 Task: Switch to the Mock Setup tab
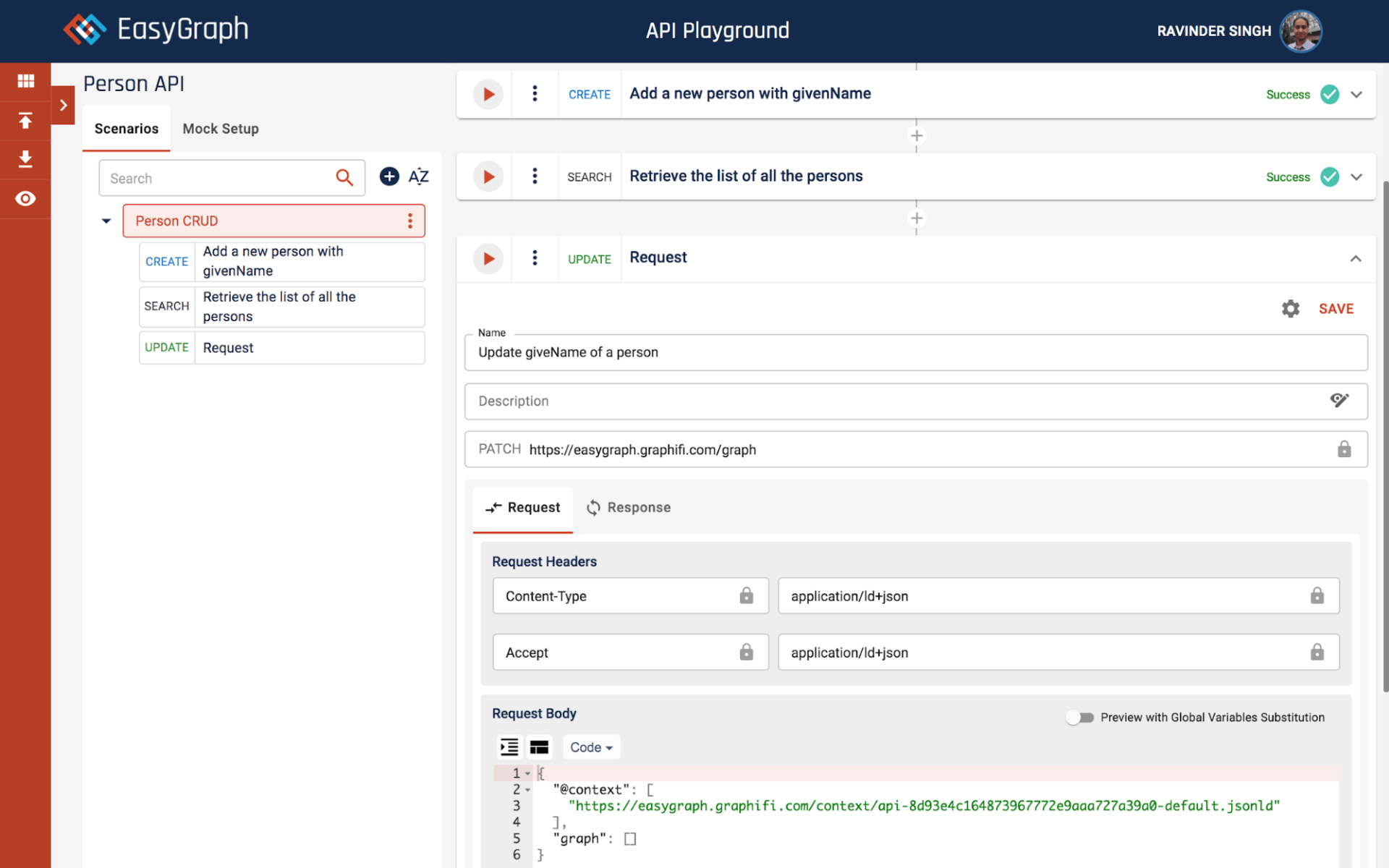221,129
